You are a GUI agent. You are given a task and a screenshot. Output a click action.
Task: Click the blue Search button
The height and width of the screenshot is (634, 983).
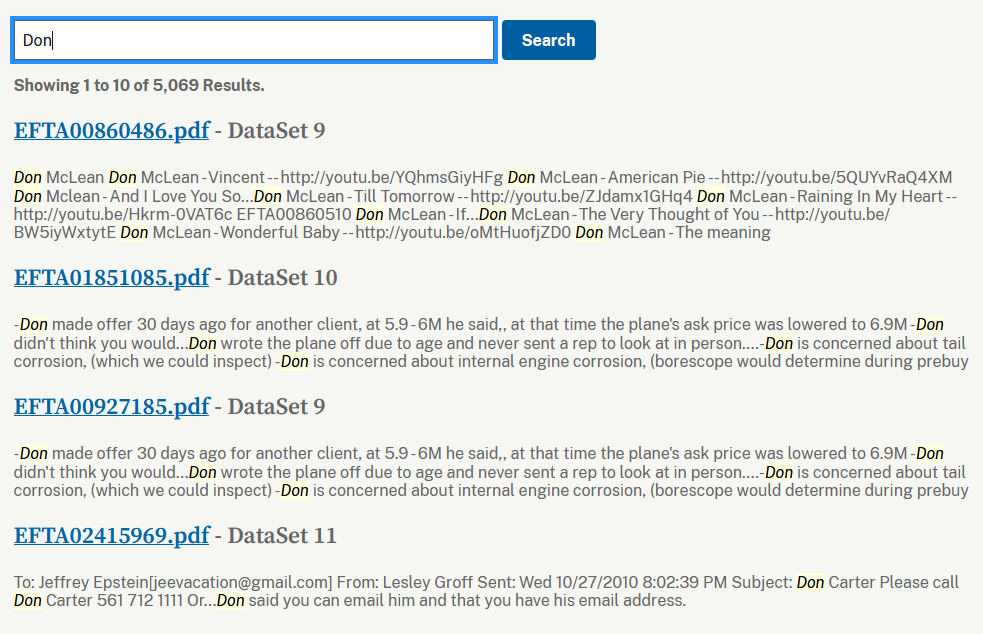coord(549,40)
